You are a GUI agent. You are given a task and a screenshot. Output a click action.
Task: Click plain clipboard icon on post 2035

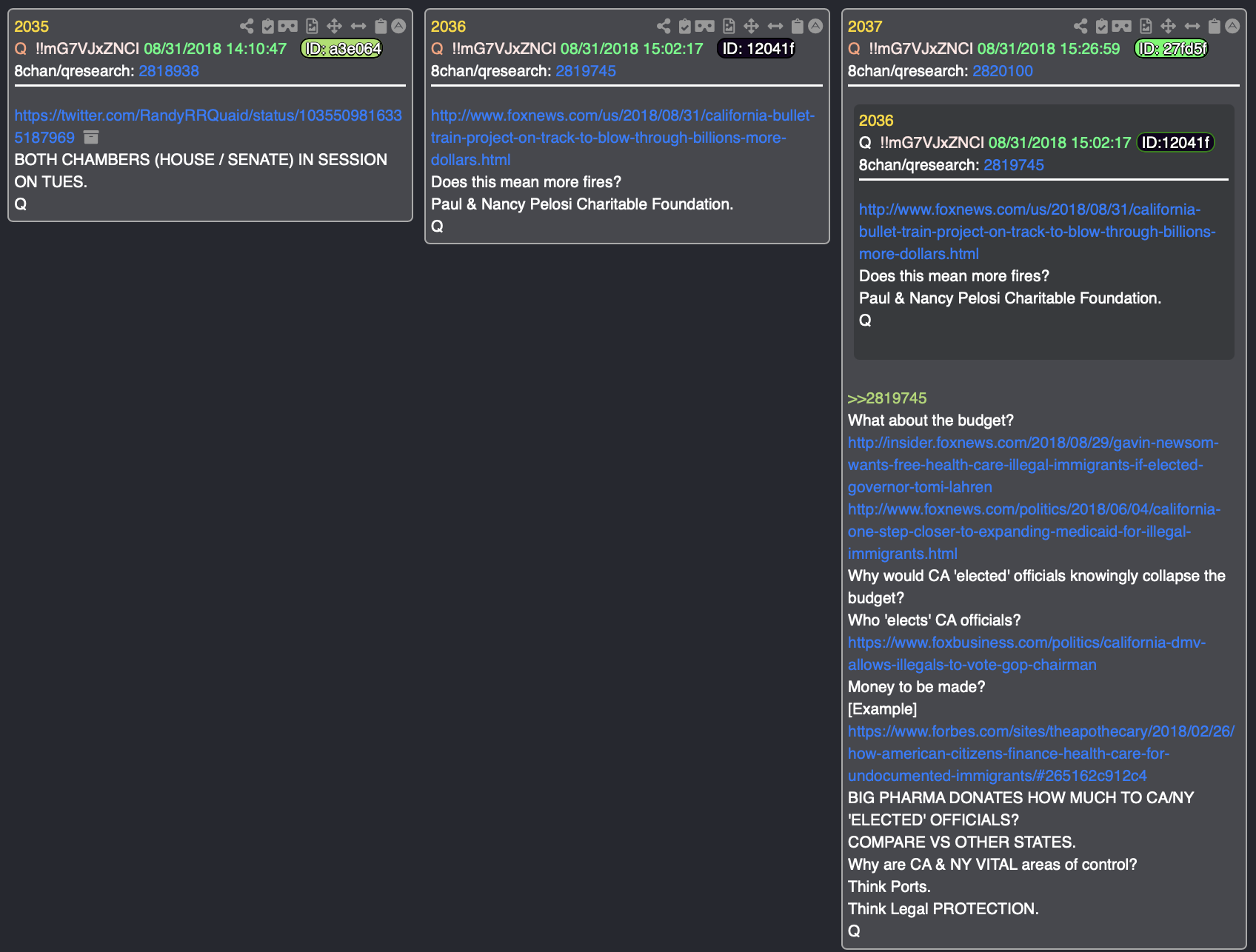pos(381,27)
